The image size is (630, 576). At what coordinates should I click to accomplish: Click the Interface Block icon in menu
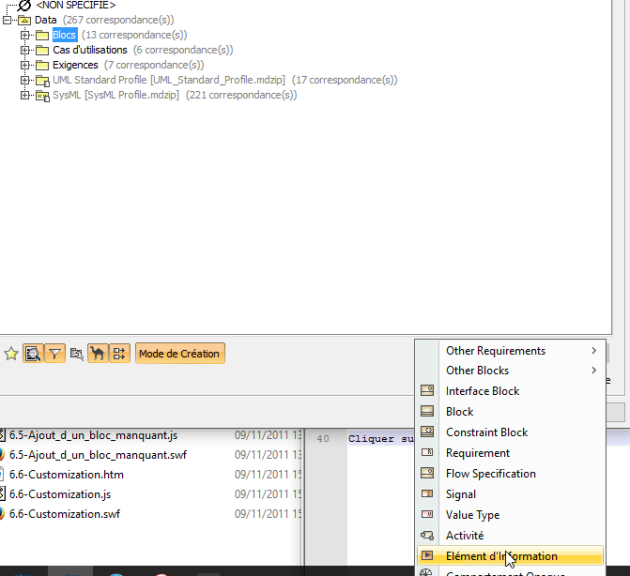click(427, 391)
